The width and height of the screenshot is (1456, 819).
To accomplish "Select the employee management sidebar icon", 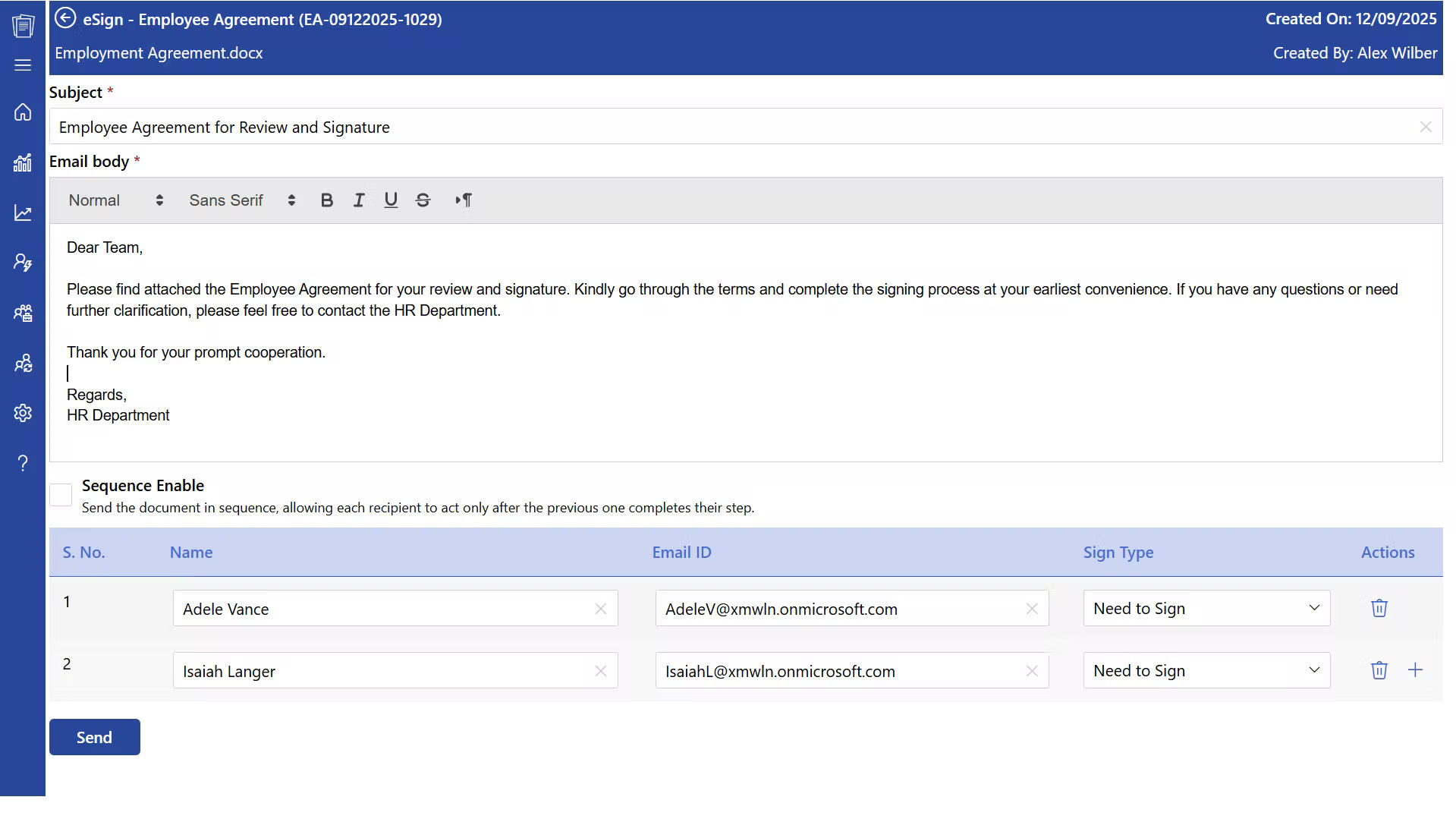I will coord(23,313).
